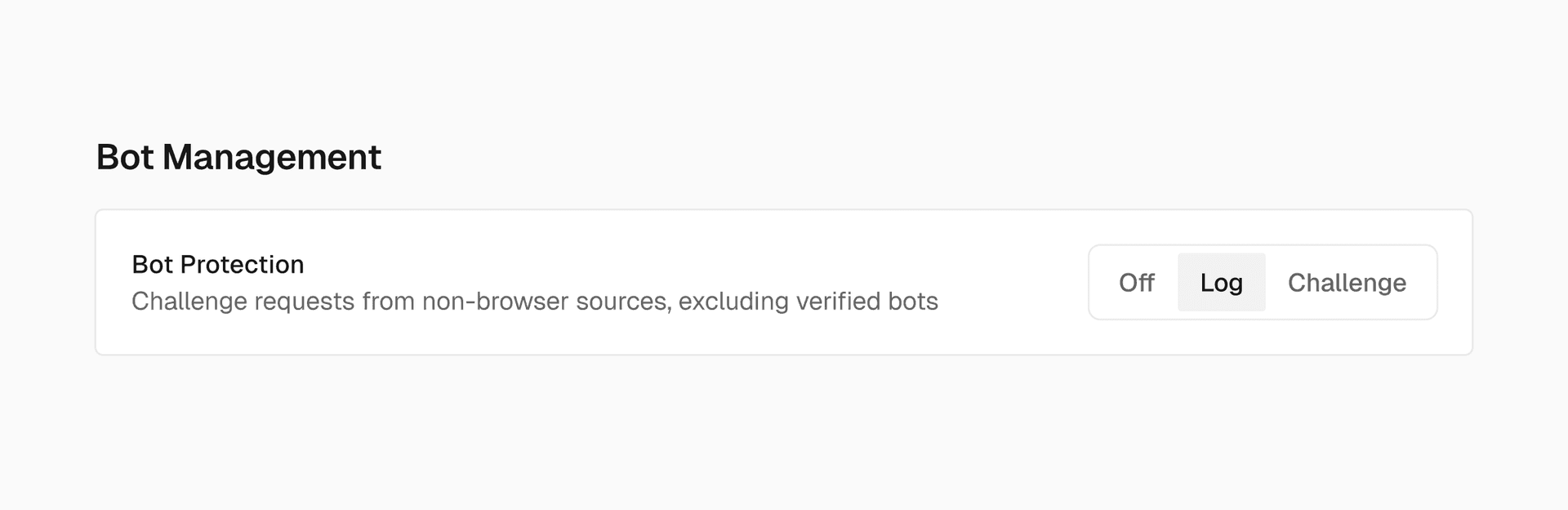The height and width of the screenshot is (510, 1568).
Task: Enable Challenge mode for non-browser requests
Action: click(x=1347, y=283)
